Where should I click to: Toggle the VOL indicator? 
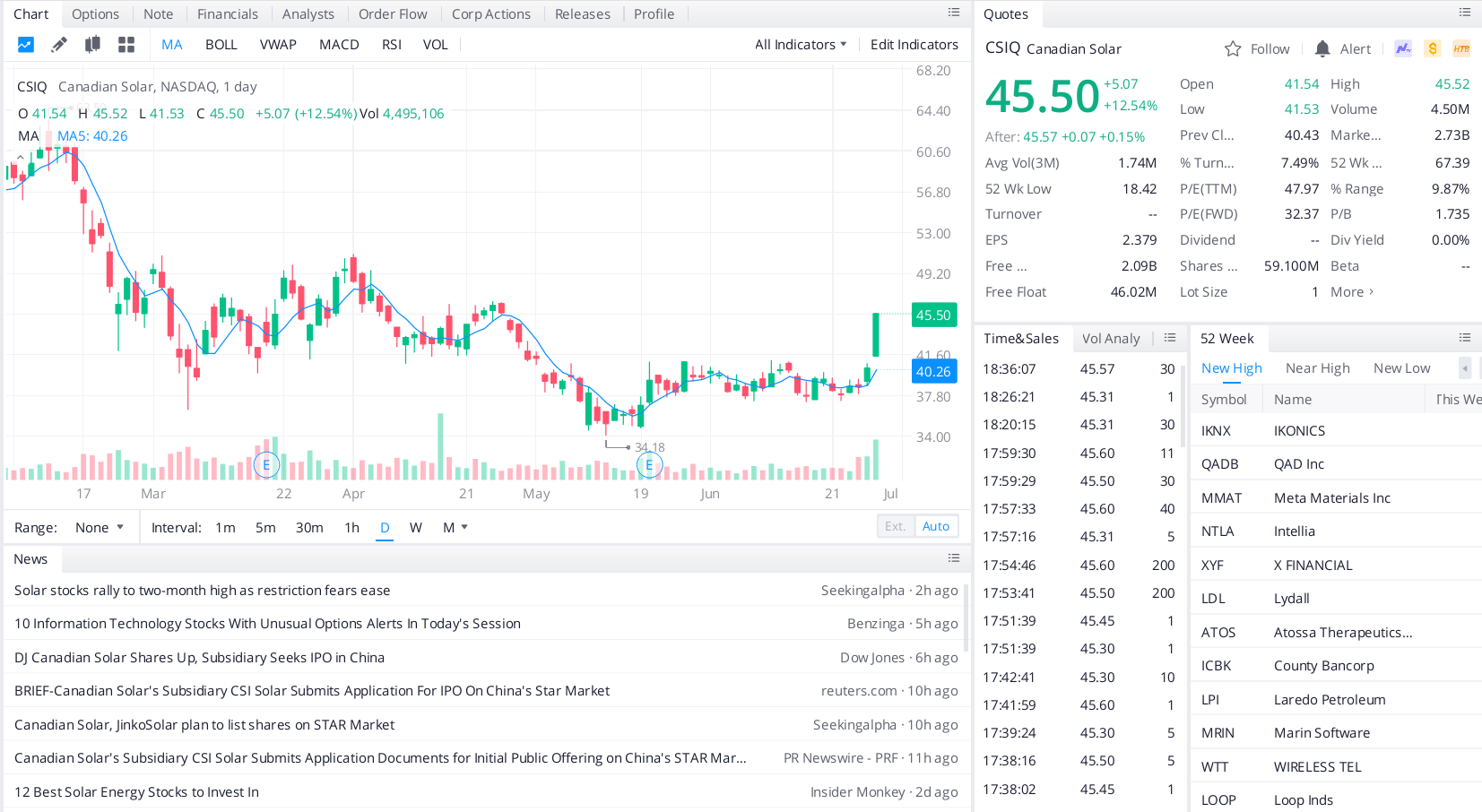pos(436,44)
